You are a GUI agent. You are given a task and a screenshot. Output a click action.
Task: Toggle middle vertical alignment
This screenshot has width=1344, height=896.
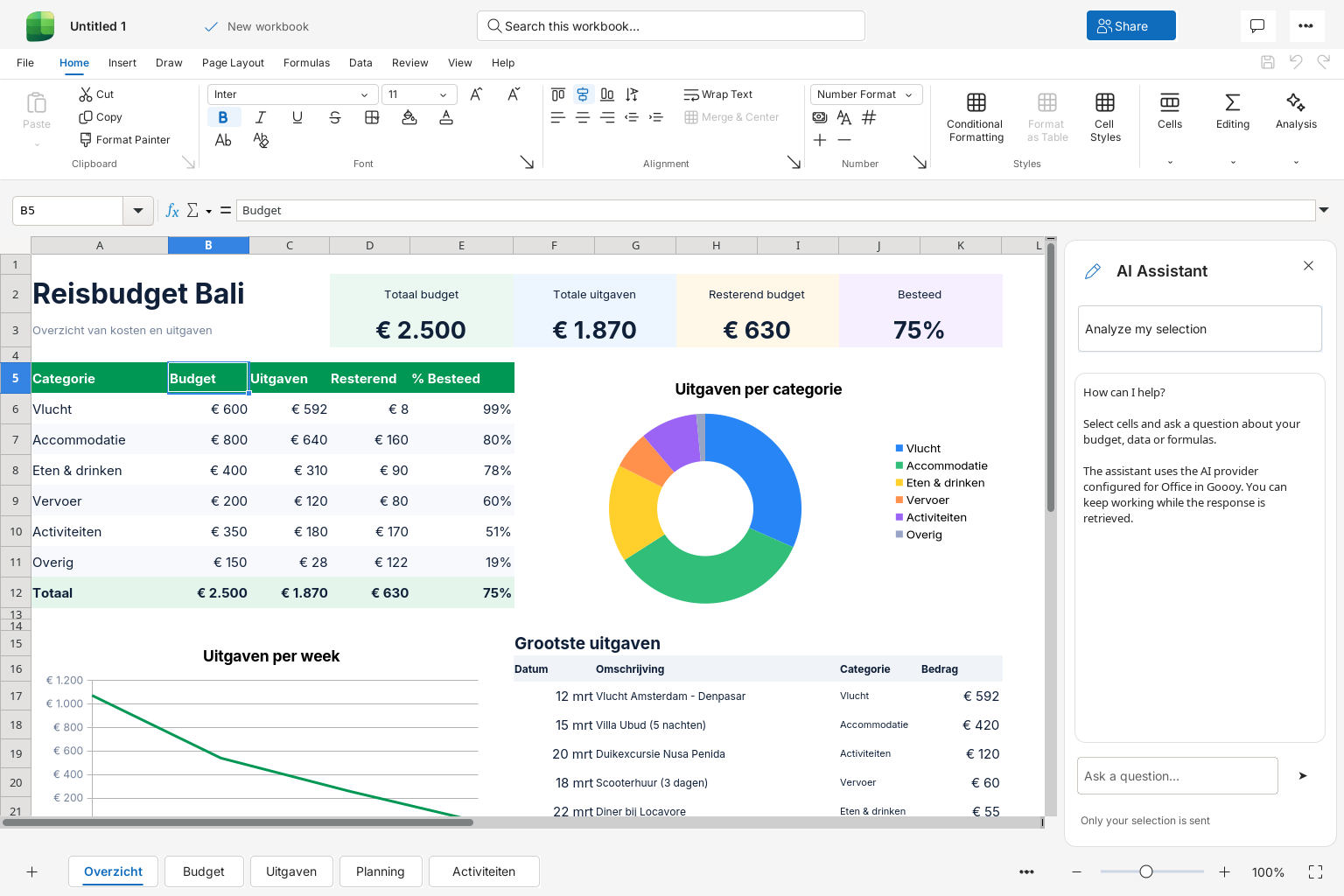point(583,94)
